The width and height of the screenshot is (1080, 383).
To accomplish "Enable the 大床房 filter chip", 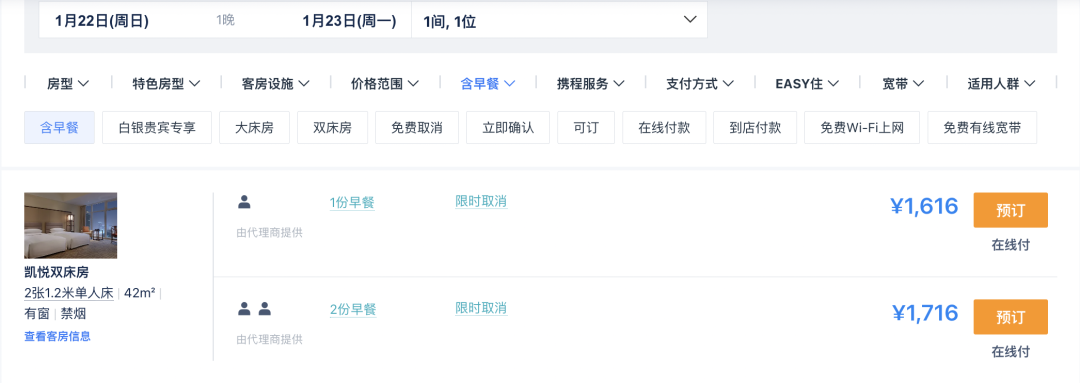I will pyautogui.click(x=254, y=127).
